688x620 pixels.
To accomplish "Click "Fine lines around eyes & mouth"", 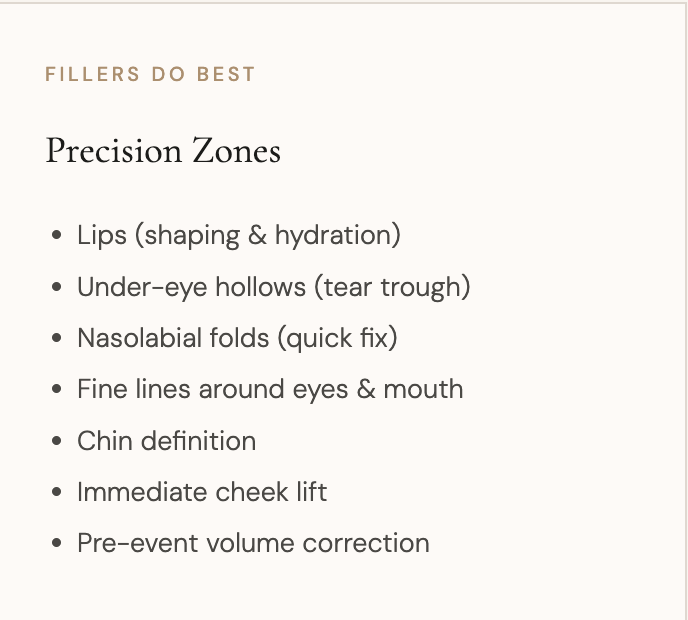I will (270, 390).
